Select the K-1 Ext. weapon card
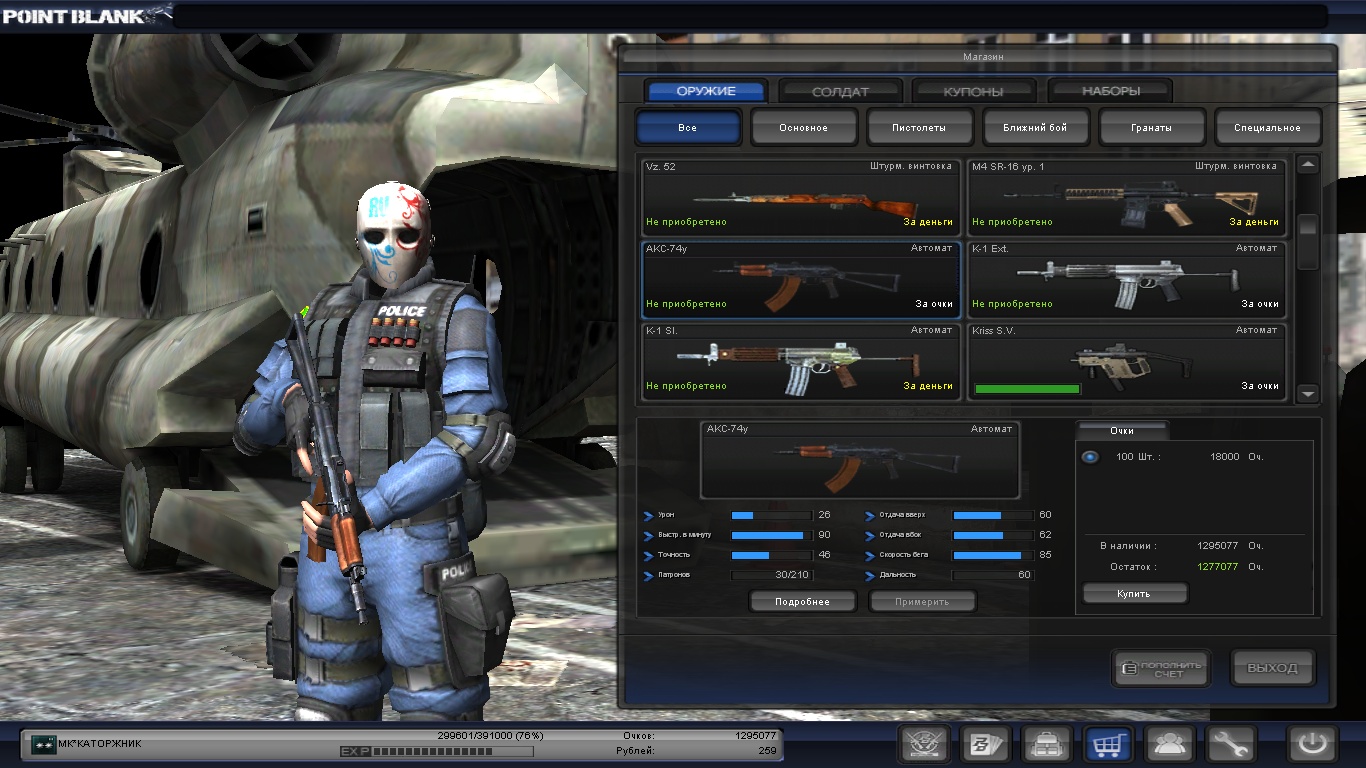 [1127, 278]
